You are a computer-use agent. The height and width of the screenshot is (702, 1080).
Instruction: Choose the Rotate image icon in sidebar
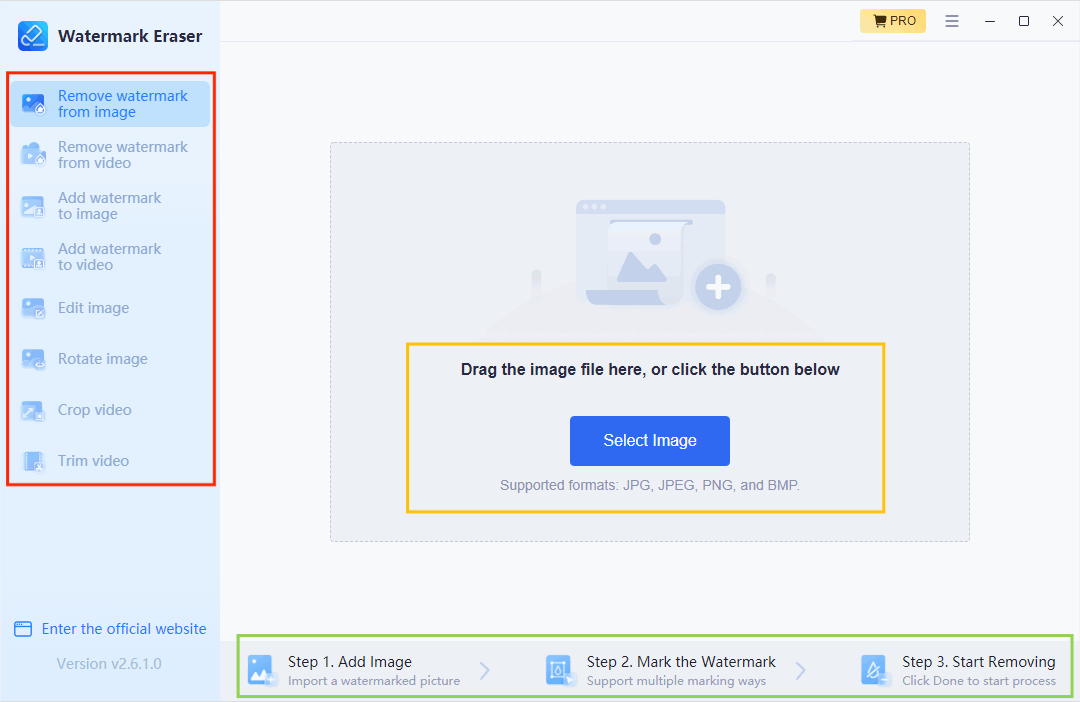point(34,359)
